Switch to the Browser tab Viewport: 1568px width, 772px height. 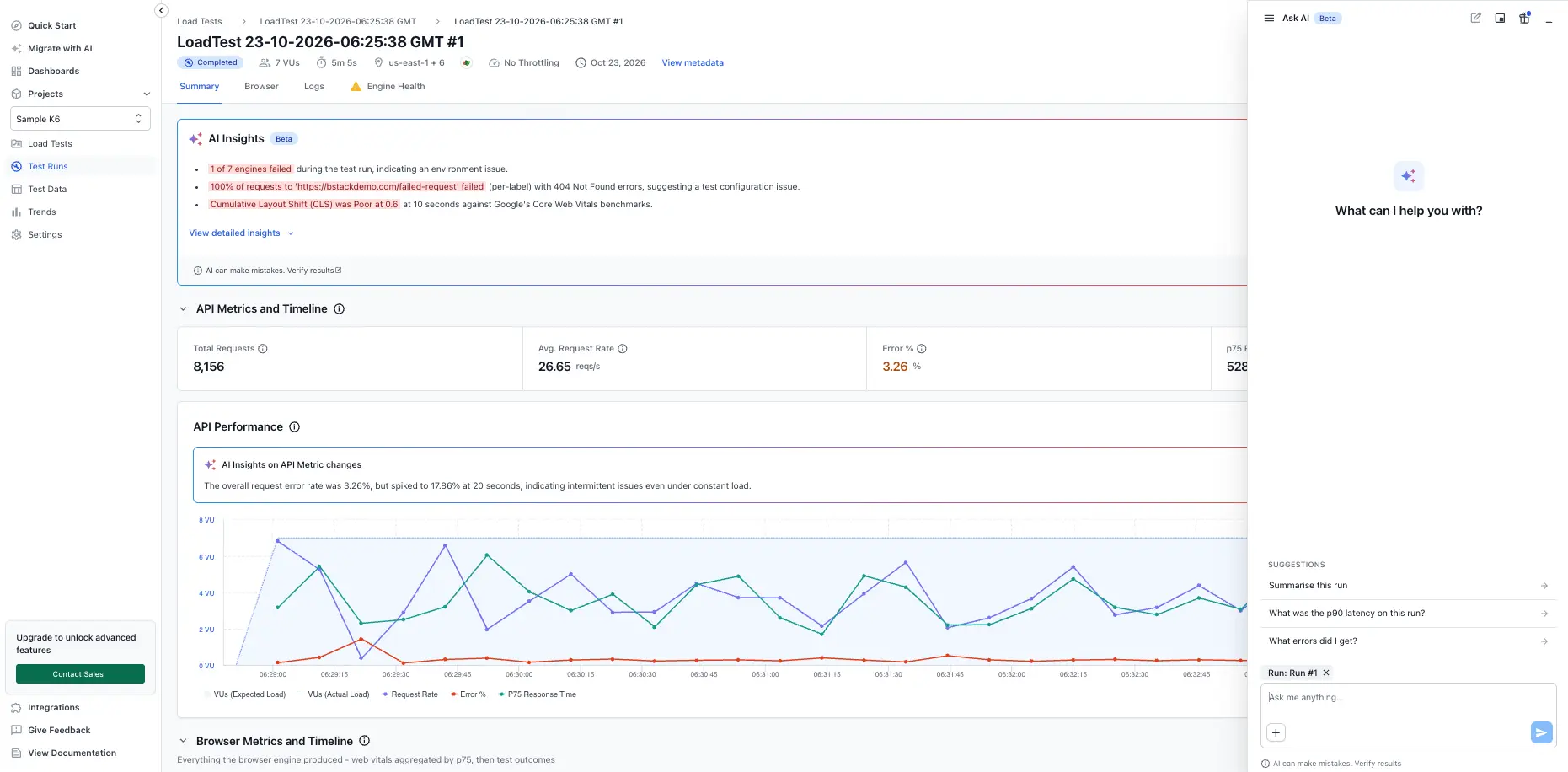click(x=261, y=86)
